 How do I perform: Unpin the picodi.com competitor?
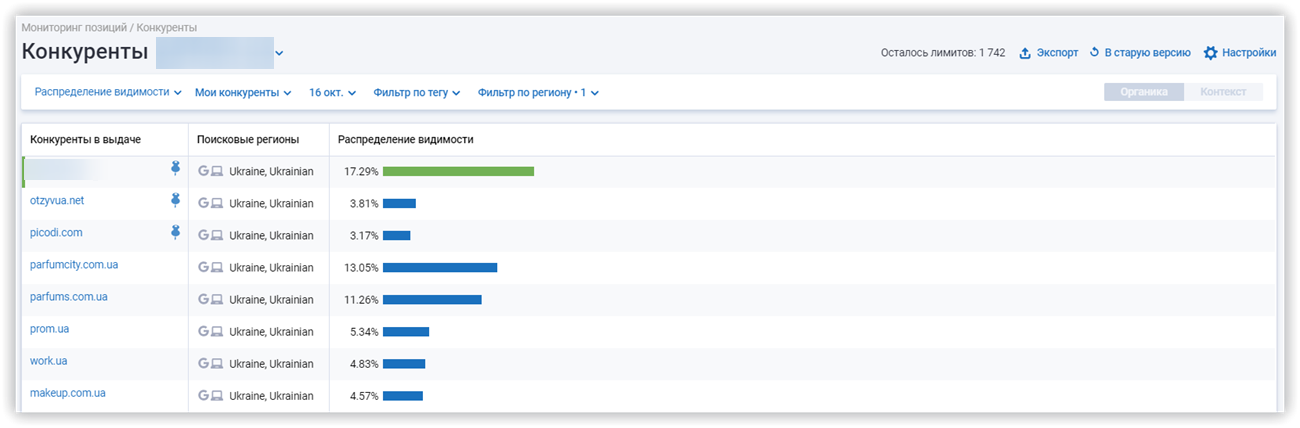click(x=176, y=232)
